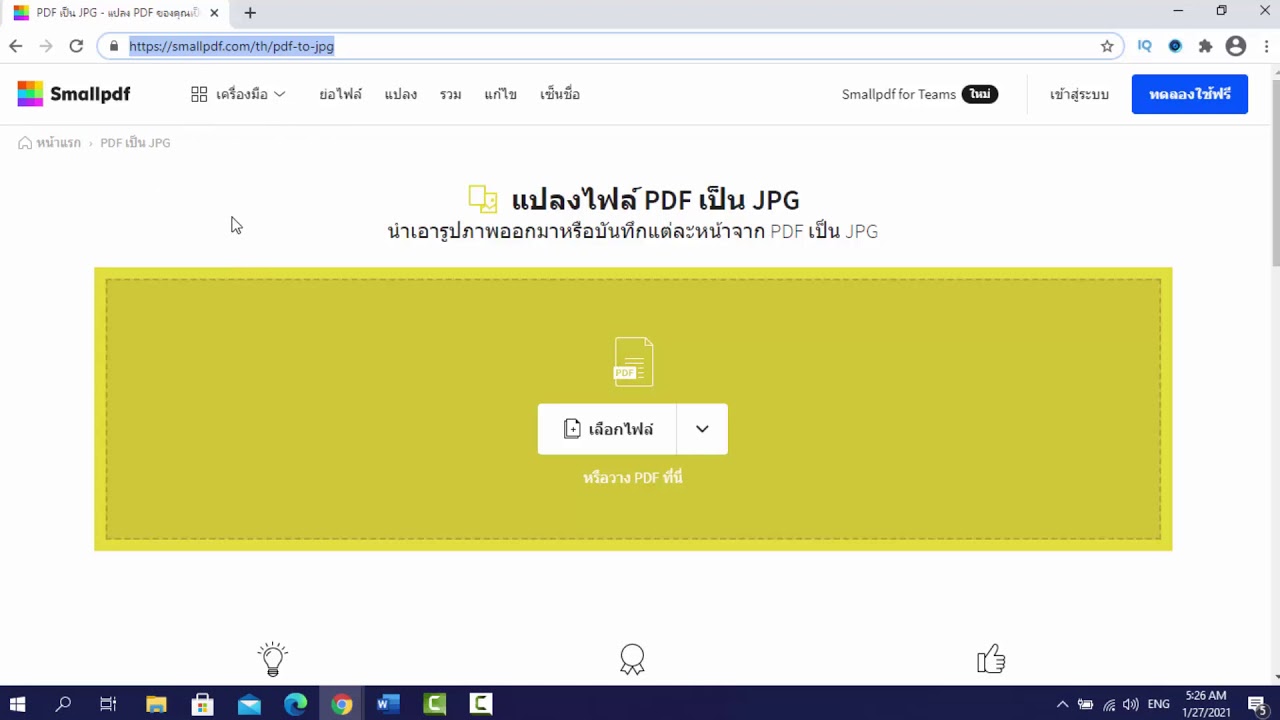
Task: Open a new browser tab
Action: [x=250, y=13]
